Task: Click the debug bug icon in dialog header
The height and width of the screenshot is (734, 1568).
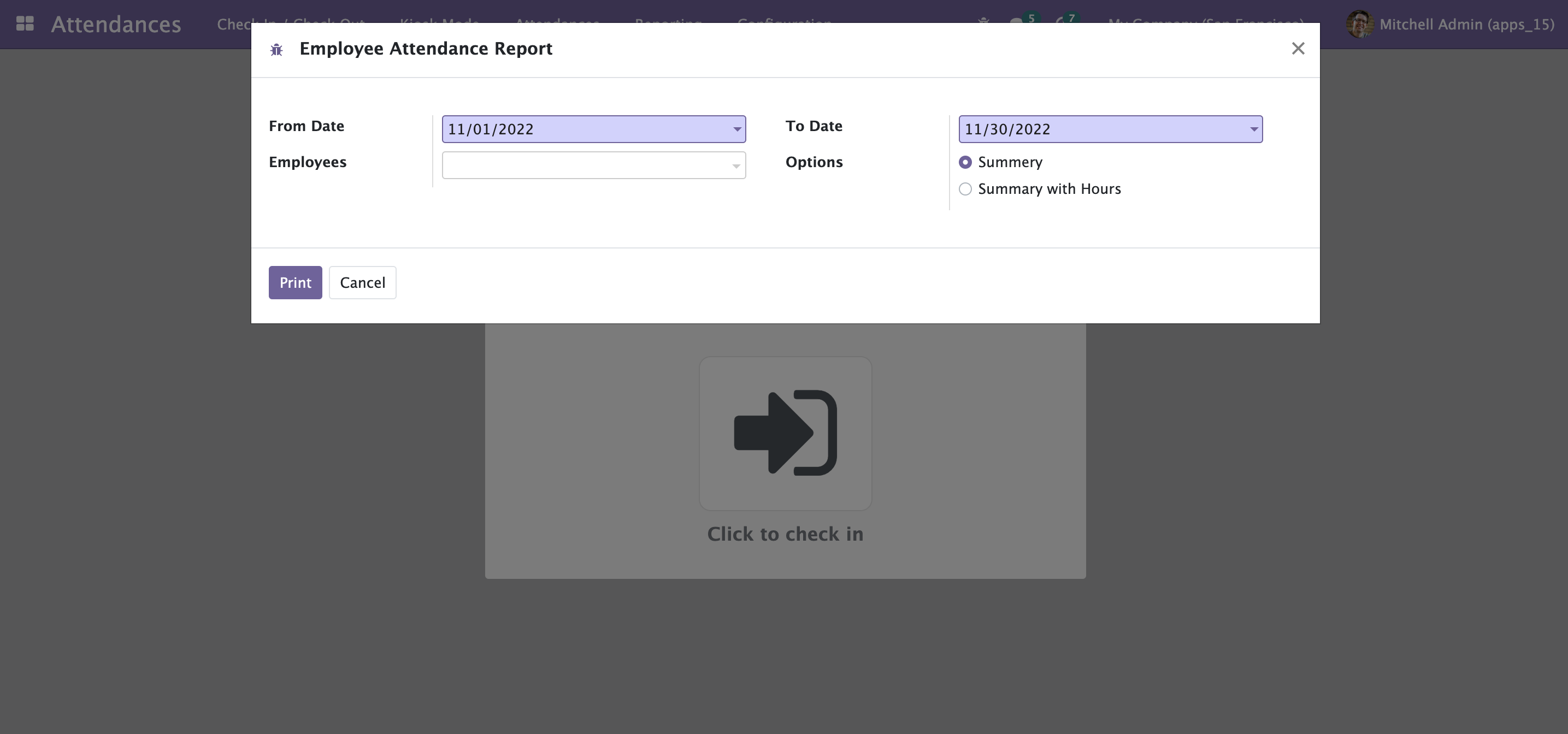Action: coord(276,49)
